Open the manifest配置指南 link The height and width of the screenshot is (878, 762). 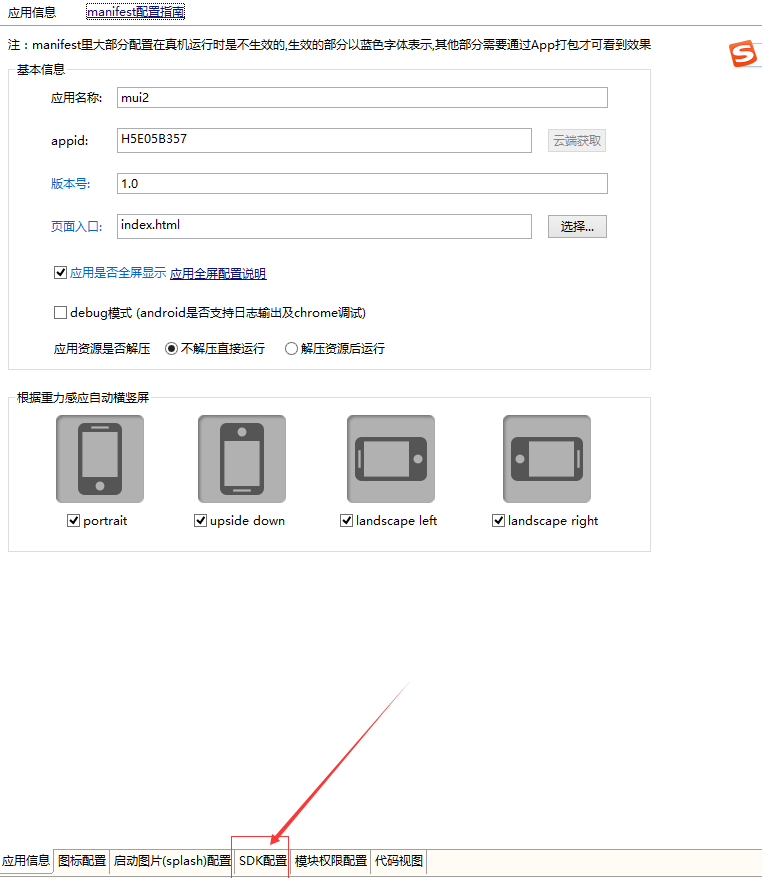coord(135,12)
